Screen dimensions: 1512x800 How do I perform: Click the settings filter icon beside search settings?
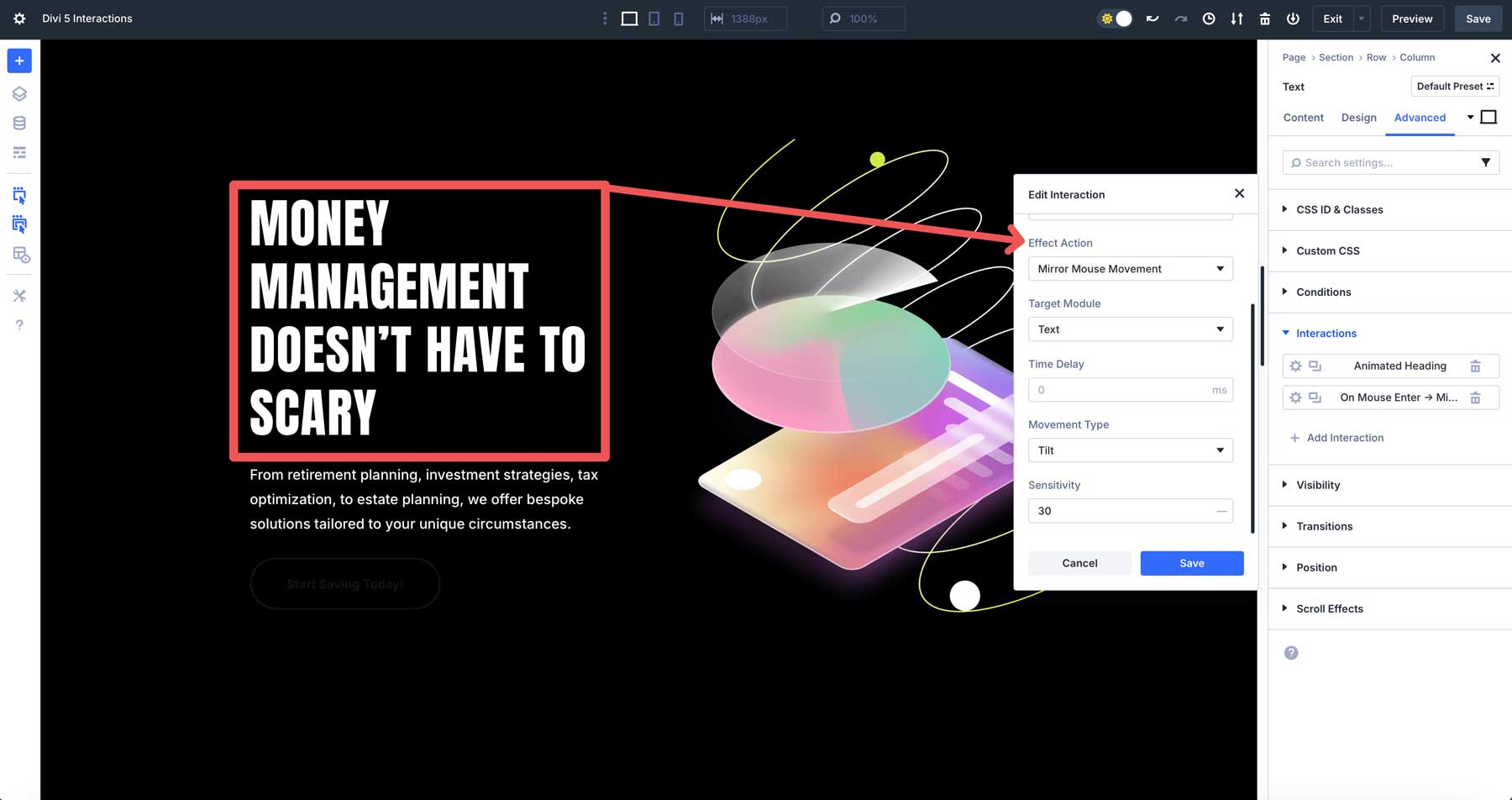click(1487, 162)
